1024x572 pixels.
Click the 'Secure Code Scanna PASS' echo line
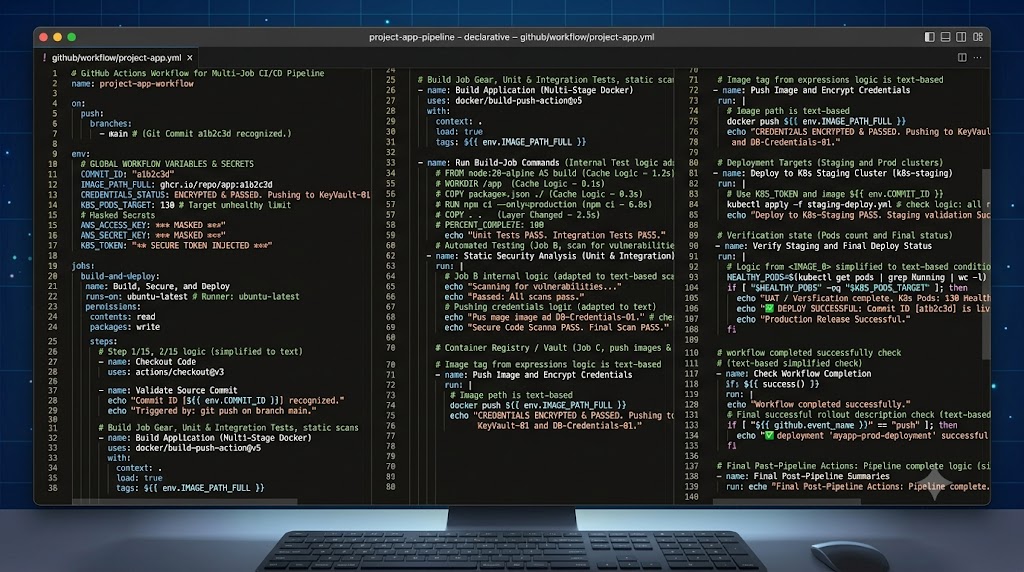click(557, 327)
